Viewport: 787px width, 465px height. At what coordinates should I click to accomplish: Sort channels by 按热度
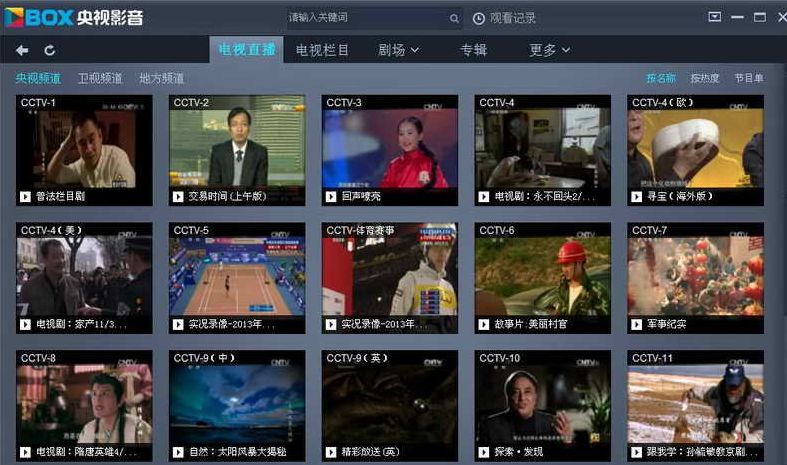tap(704, 78)
